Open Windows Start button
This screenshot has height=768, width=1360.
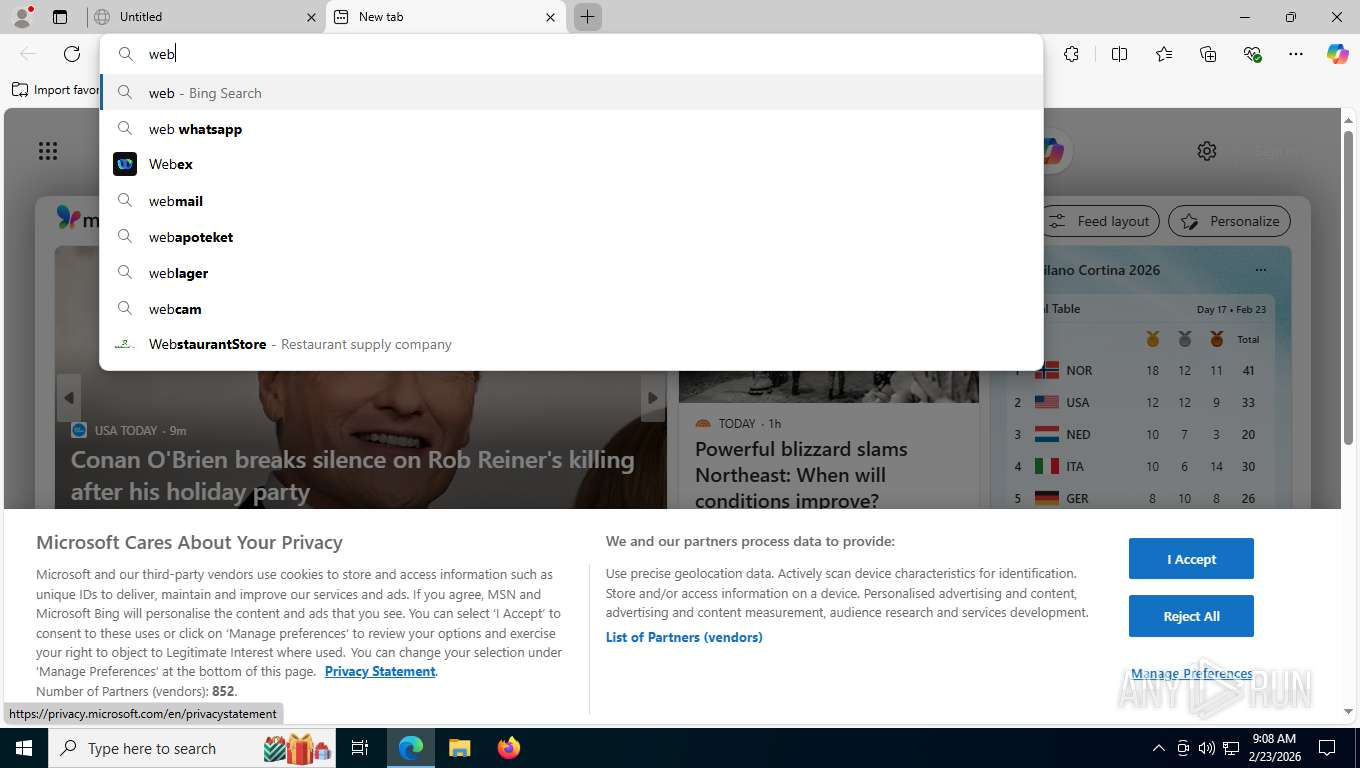coord(23,748)
